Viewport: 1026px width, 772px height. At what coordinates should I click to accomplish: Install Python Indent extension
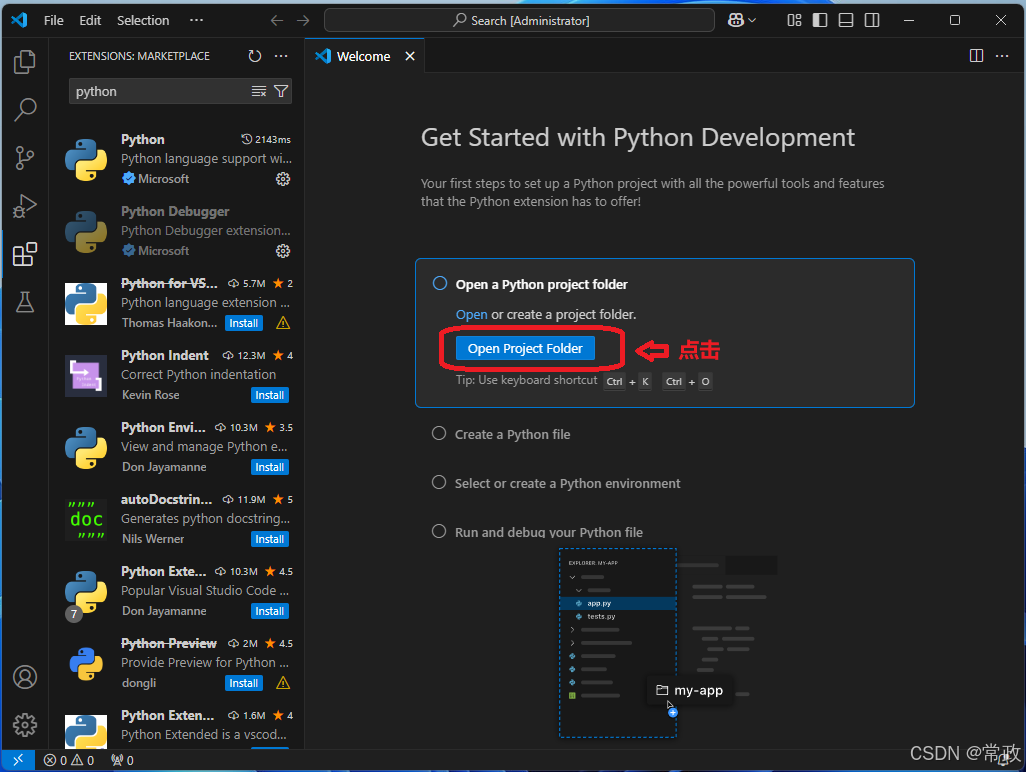[270, 395]
